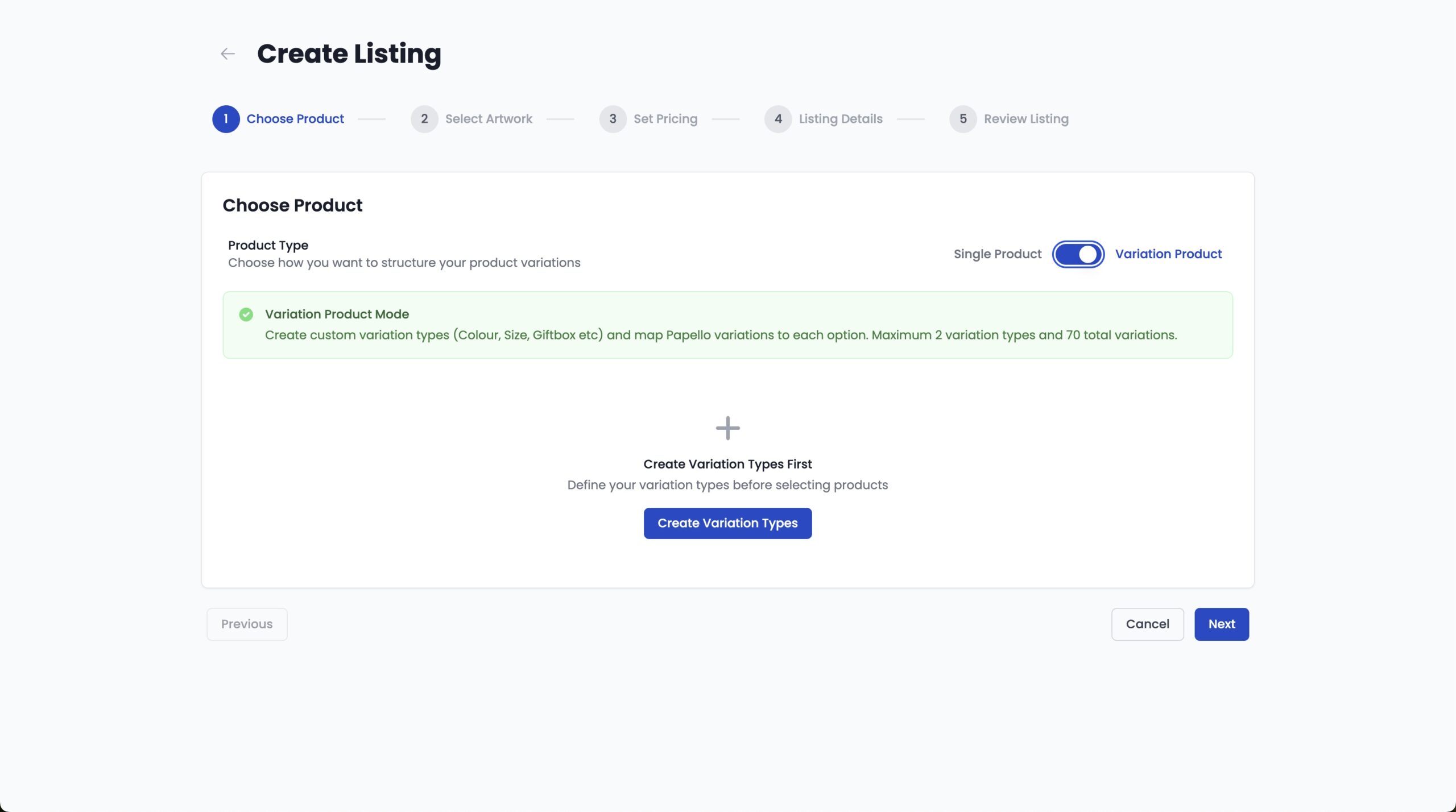Jump to the Listing Details step

[841, 119]
